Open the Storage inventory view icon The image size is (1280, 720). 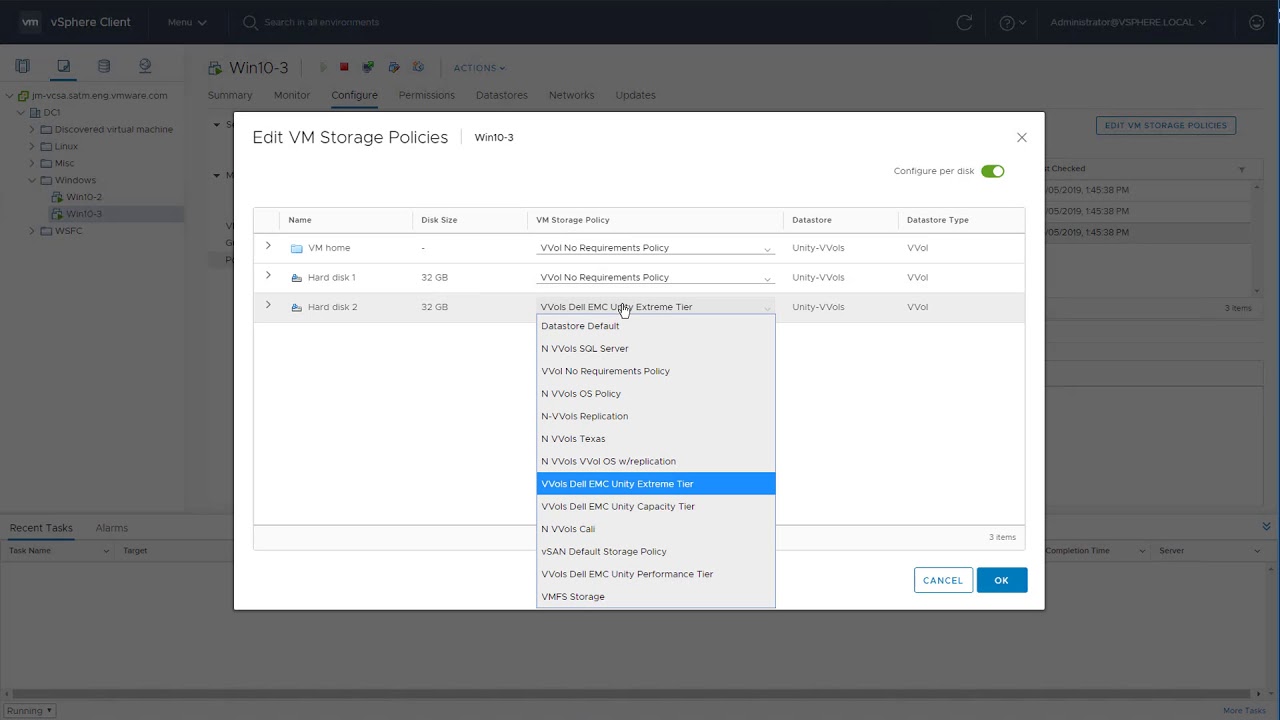pos(104,66)
